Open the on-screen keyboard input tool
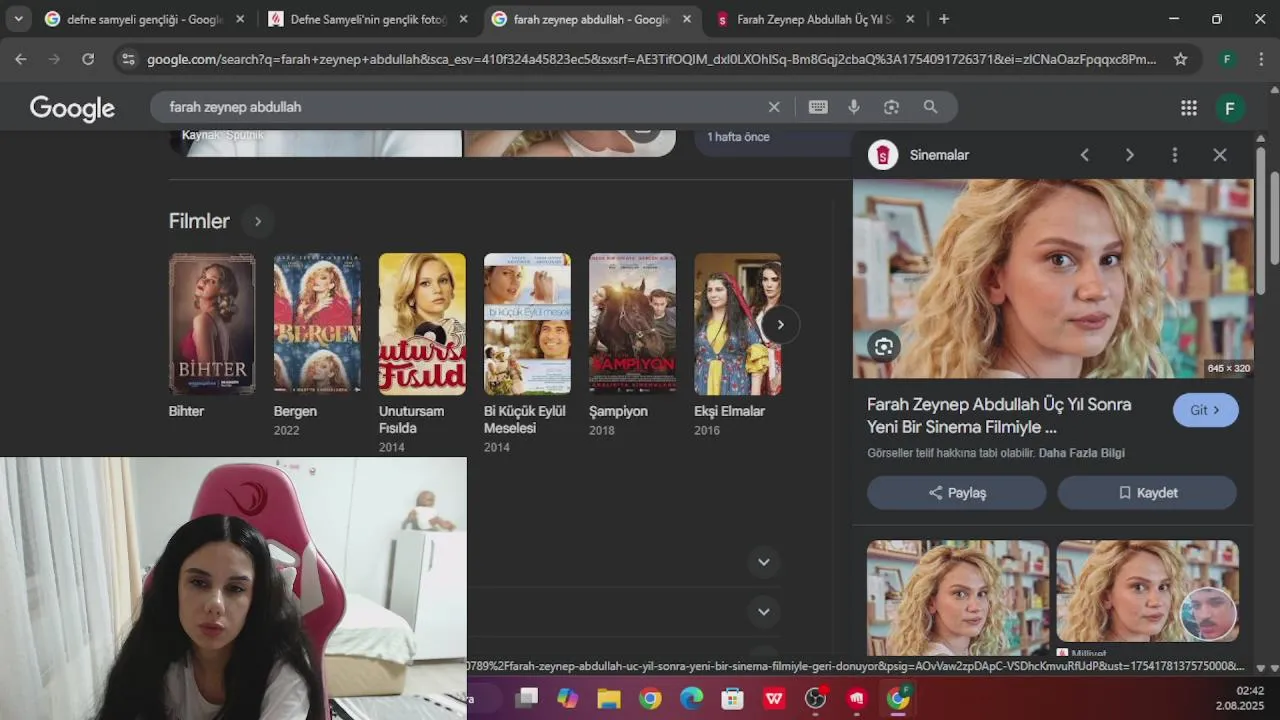Viewport: 1280px width, 720px height. point(818,107)
